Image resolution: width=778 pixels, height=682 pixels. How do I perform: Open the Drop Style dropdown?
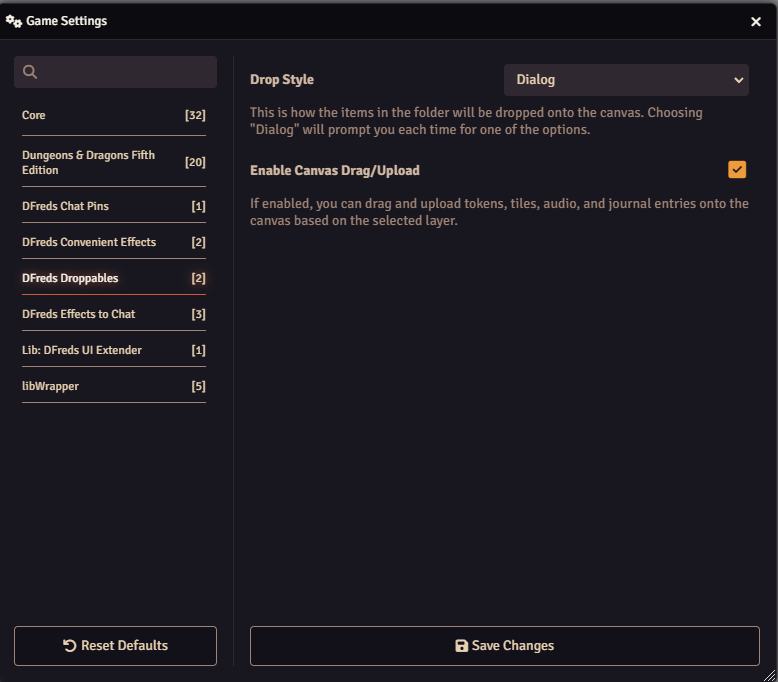coord(626,80)
